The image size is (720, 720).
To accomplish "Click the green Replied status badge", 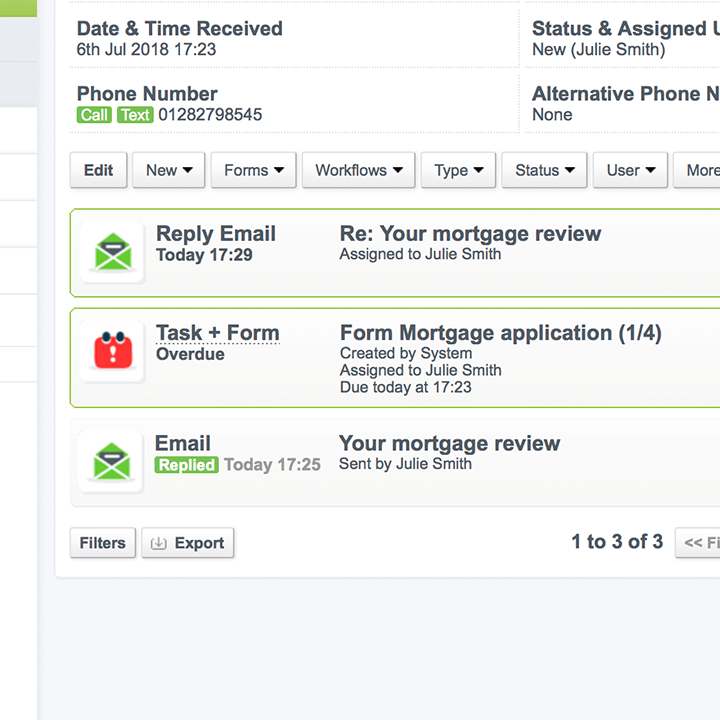I will pos(186,465).
